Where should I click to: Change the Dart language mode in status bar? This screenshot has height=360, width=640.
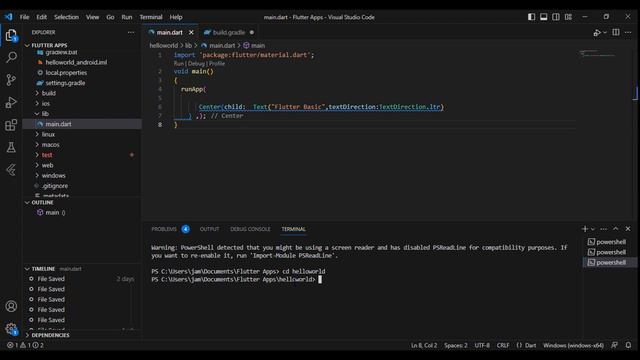click(530, 345)
